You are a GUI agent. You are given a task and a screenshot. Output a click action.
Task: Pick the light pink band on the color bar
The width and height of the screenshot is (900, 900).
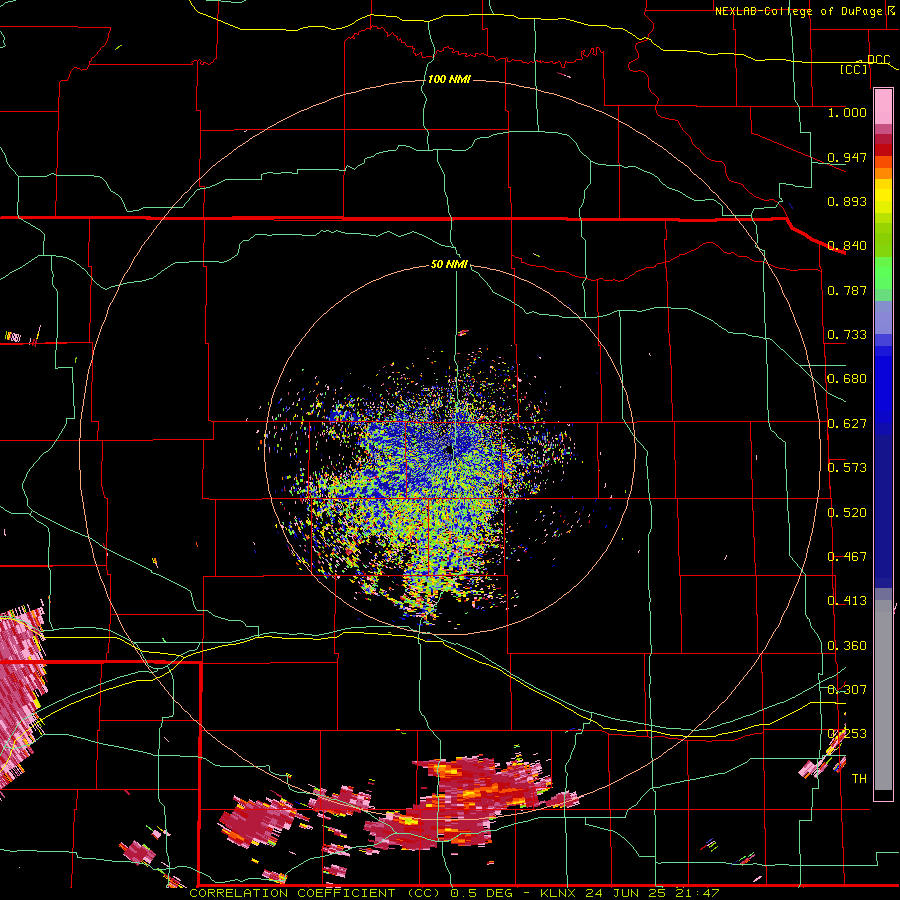coord(883,106)
